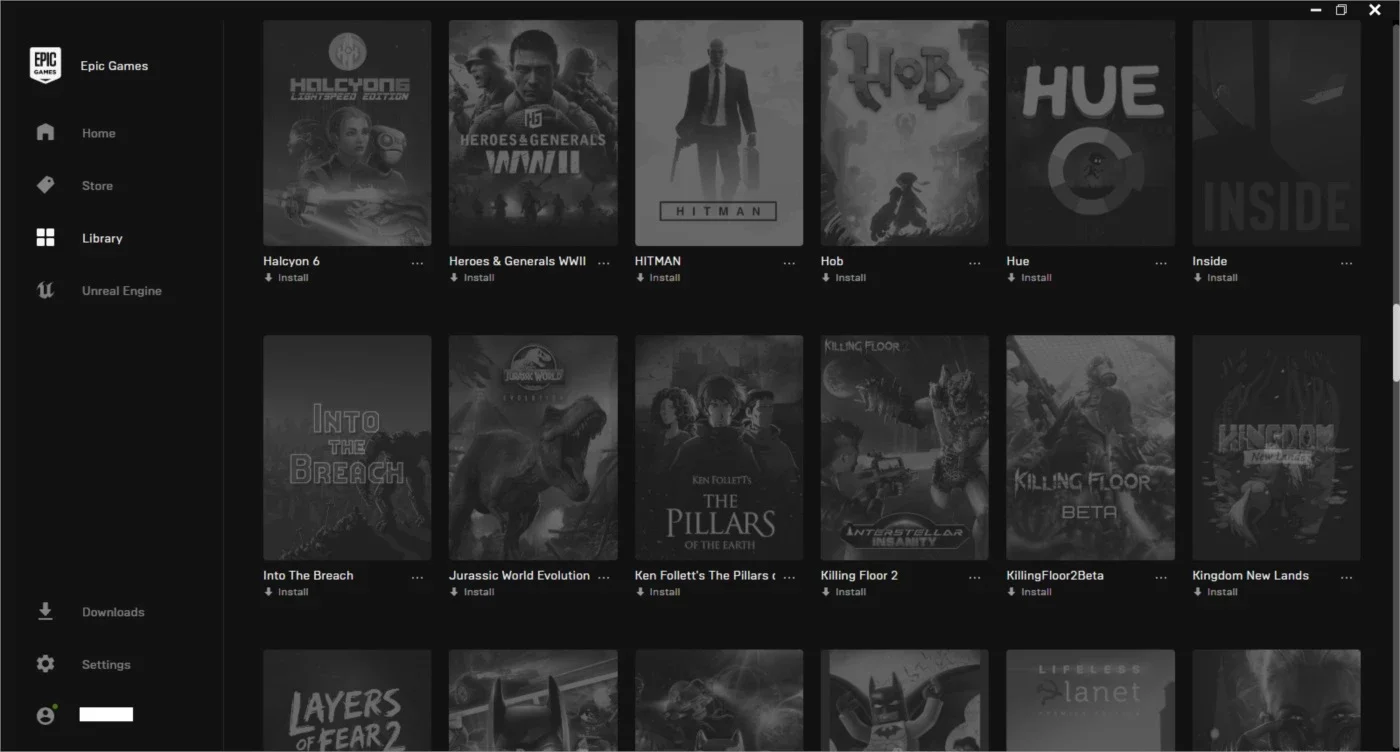Viewport: 1400px width, 752px height.
Task: Maximize the launcher window
Action: pos(1342,9)
